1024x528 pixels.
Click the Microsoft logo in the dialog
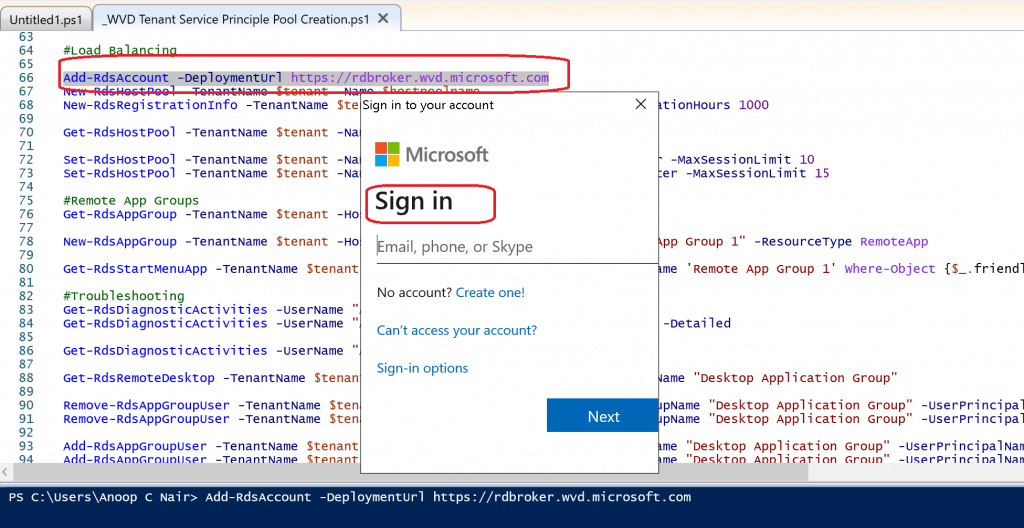click(432, 154)
